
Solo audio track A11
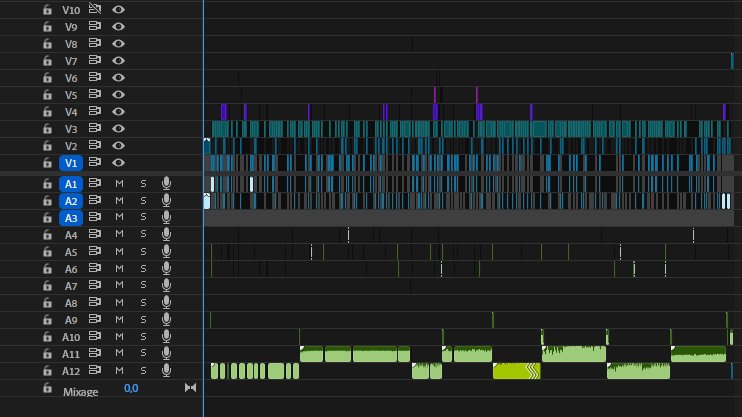tap(143, 354)
